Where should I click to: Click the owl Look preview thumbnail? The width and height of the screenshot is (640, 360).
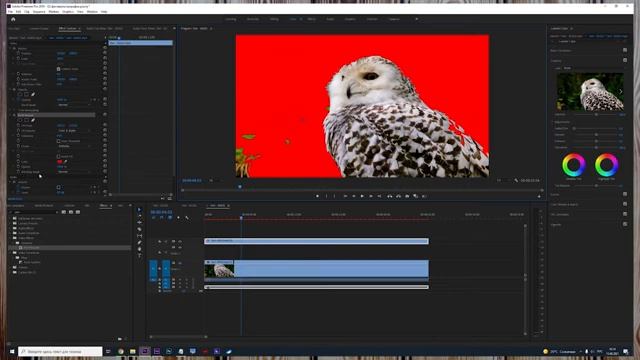point(590,92)
